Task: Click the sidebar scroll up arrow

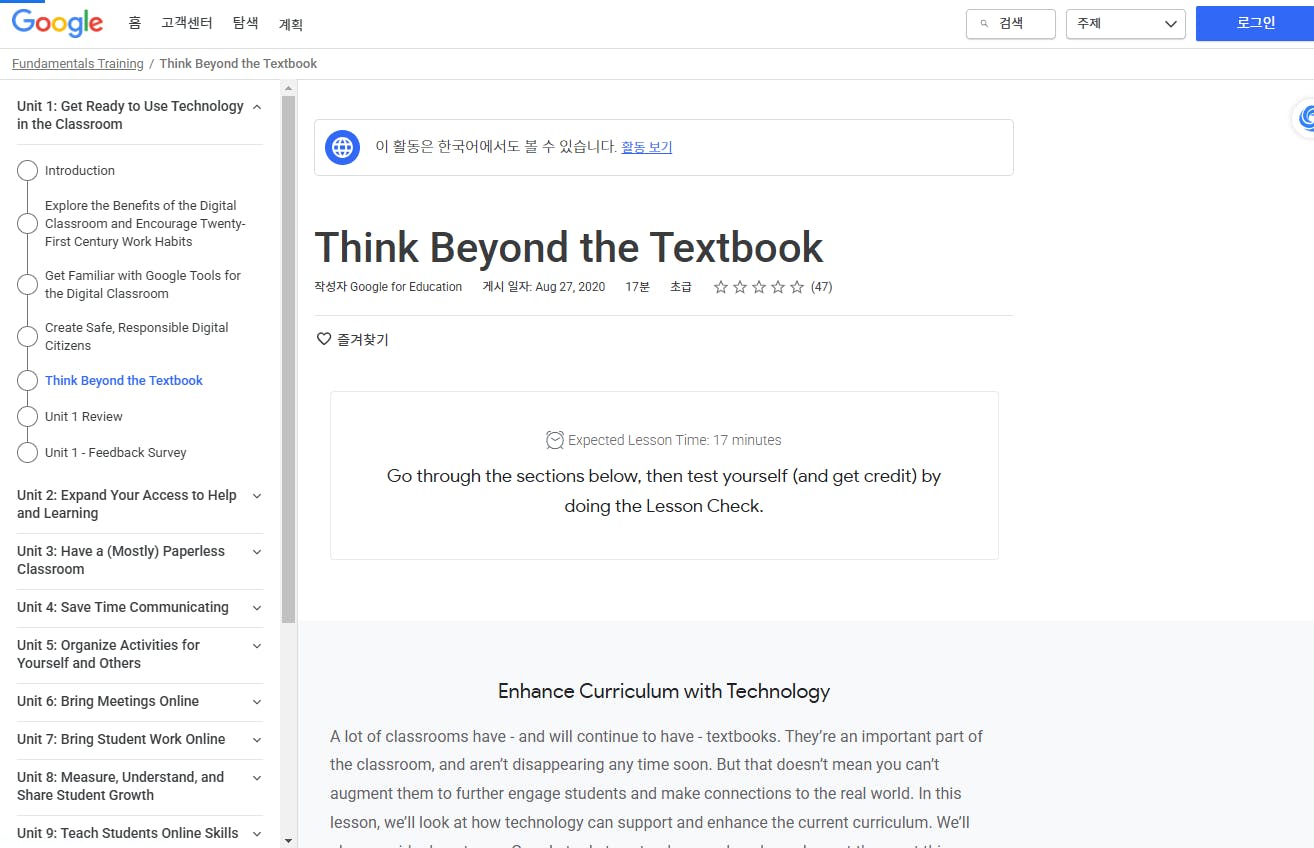Action: [x=288, y=88]
